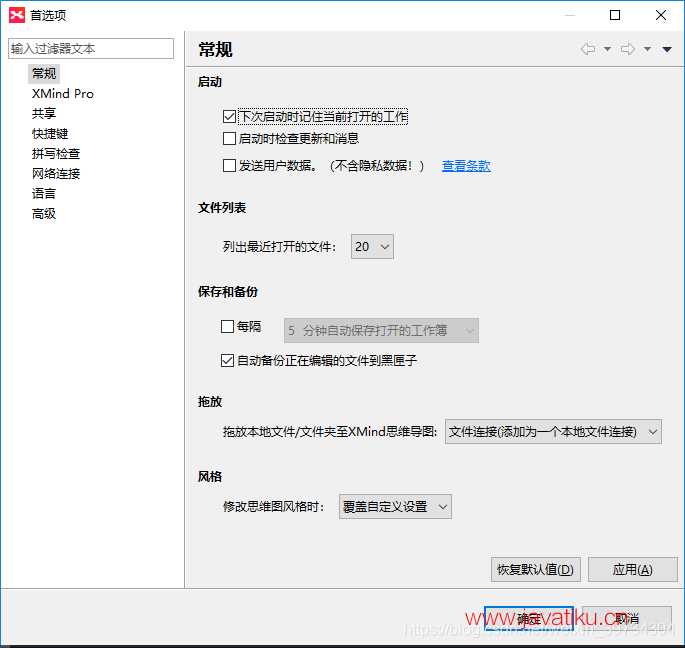Toggle the 每隔 auto-save checkbox

(x=227, y=326)
